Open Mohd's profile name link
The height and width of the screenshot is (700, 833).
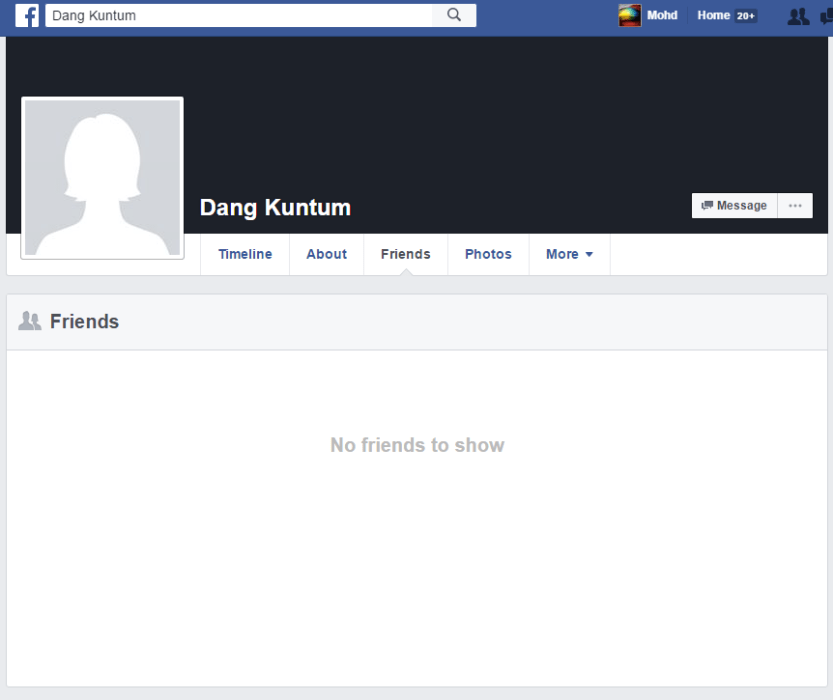tap(662, 16)
